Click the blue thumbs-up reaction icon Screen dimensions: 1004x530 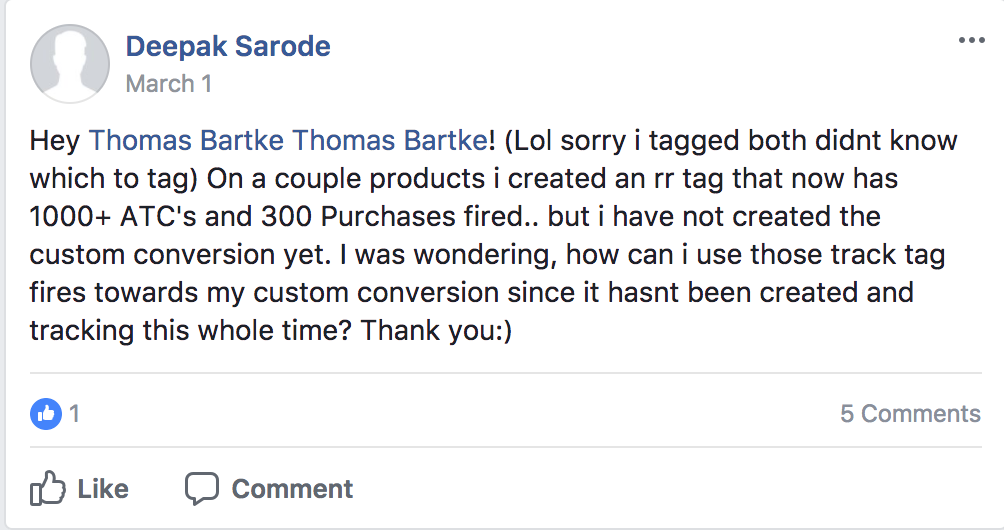click(x=45, y=414)
